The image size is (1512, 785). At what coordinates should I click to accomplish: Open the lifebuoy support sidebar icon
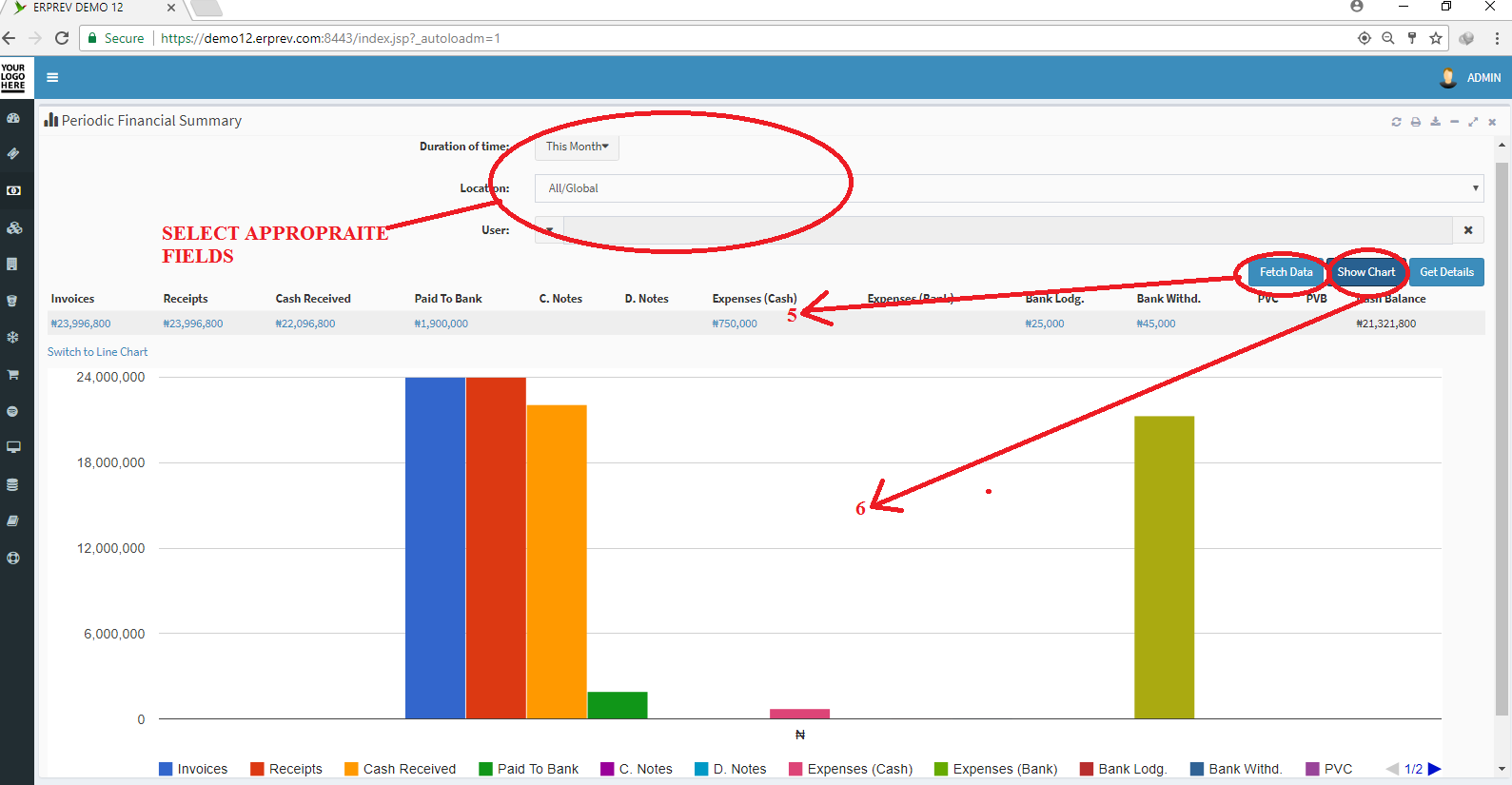[13, 558]
